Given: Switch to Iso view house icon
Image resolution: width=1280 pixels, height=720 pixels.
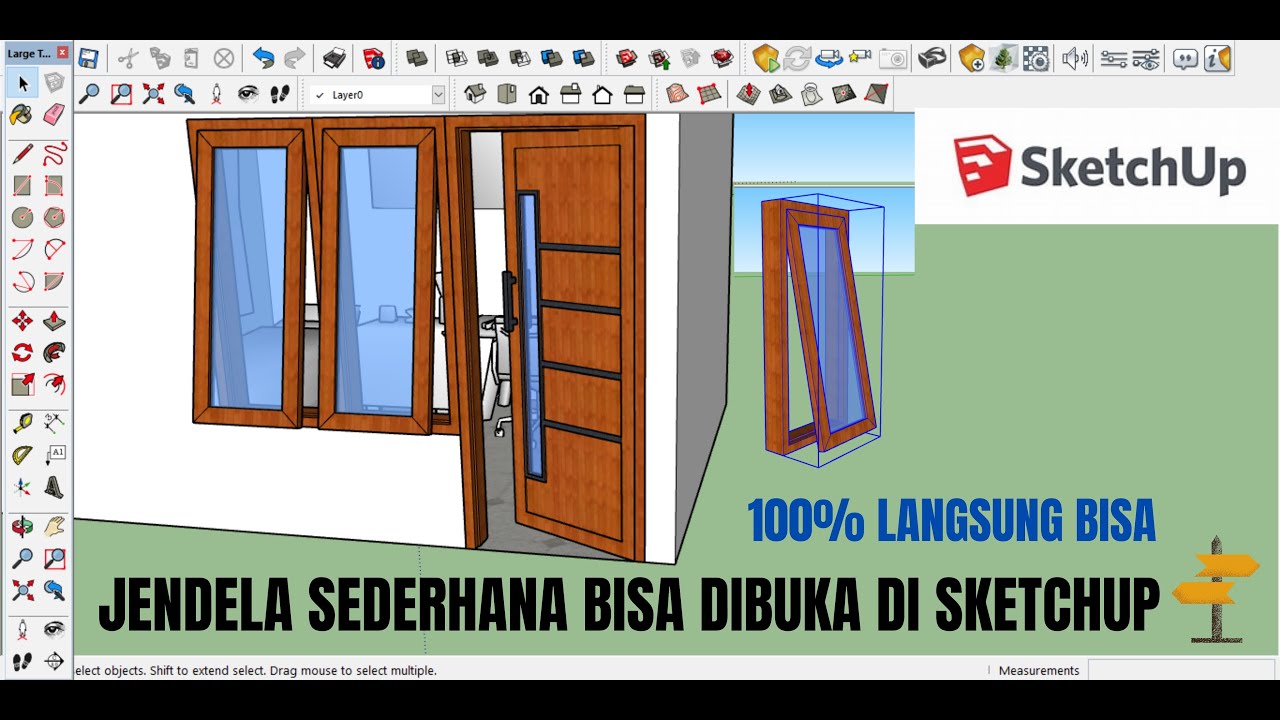Looking at the screenshot, I should (x=475, y=94).
